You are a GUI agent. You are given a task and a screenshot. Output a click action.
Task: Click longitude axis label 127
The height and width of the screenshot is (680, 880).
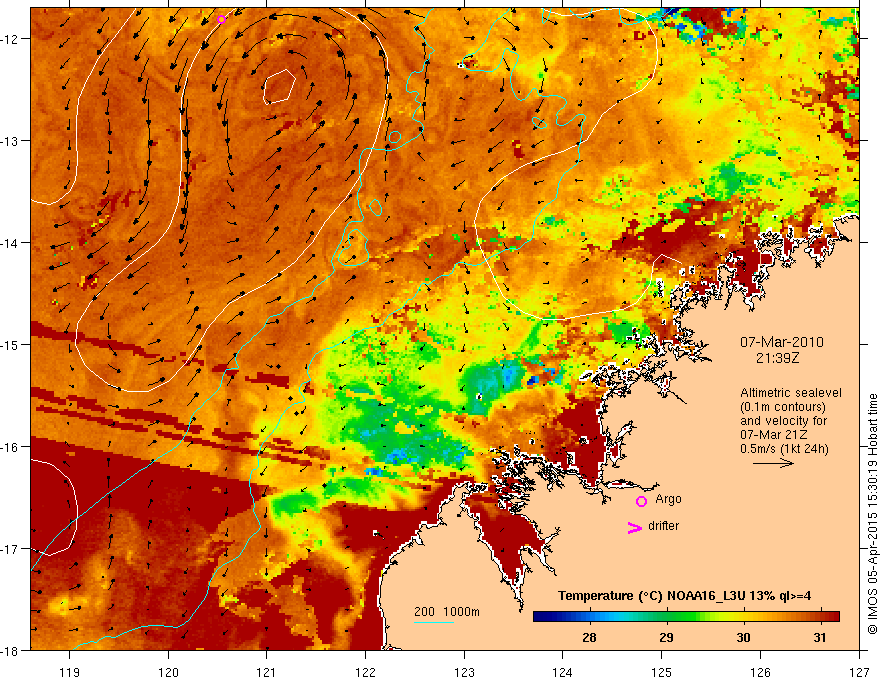coord(859,672)
